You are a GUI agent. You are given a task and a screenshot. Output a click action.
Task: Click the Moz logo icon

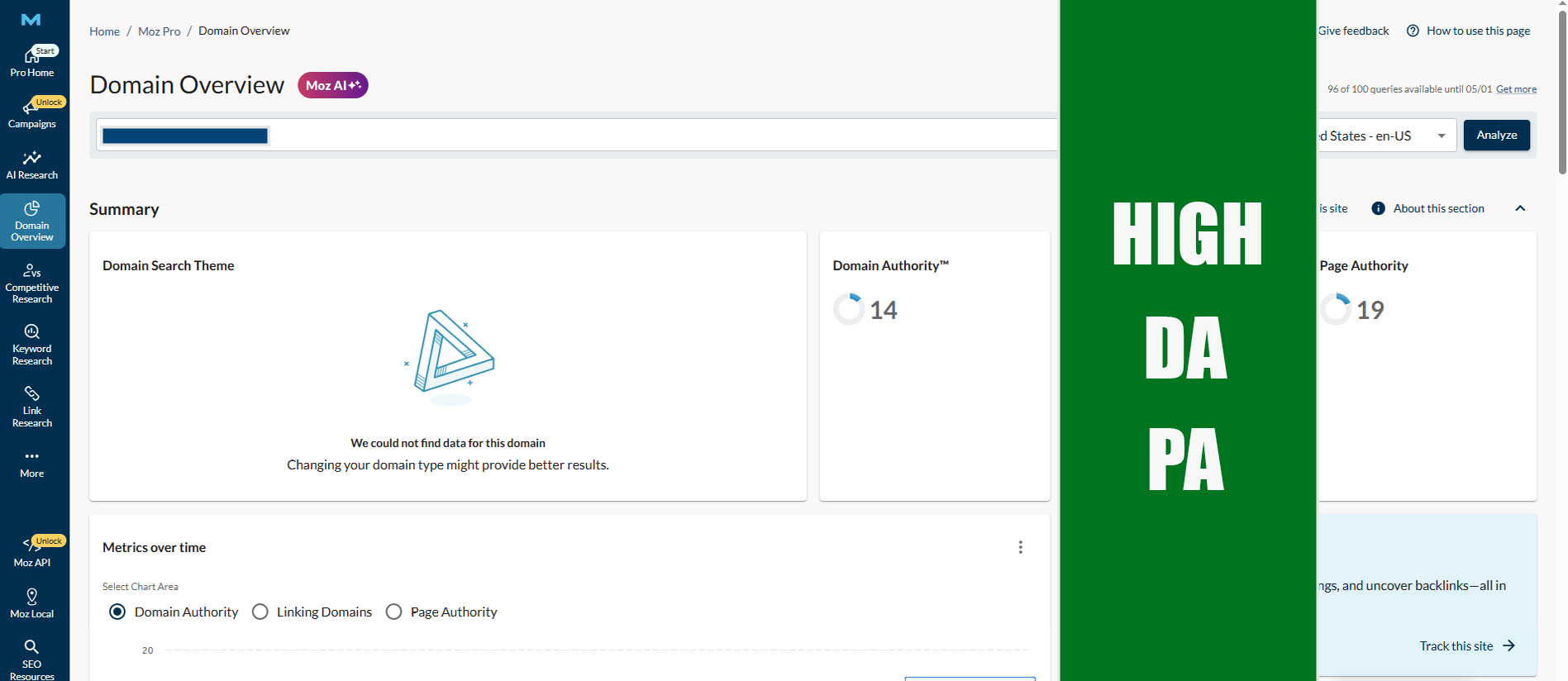tap(31, 19)
